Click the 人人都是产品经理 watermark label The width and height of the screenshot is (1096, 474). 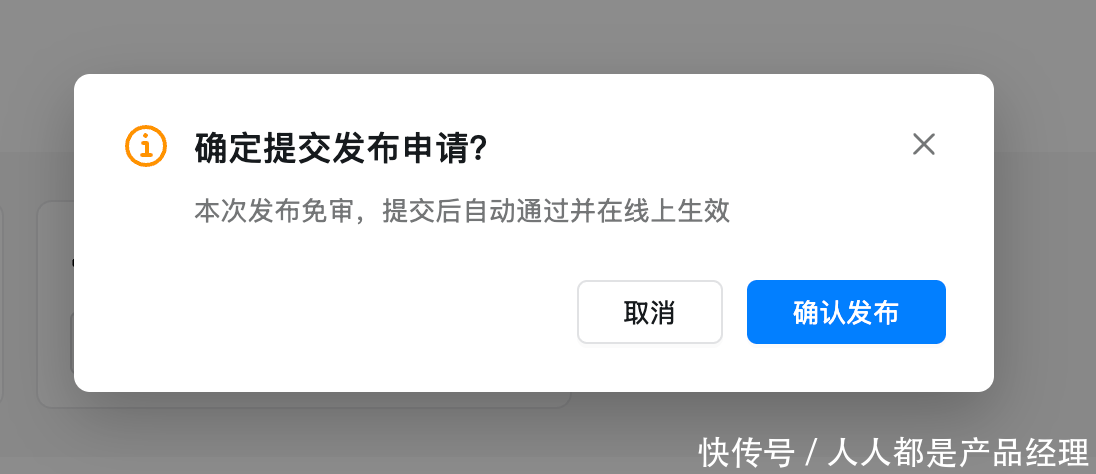click(958, 453)
